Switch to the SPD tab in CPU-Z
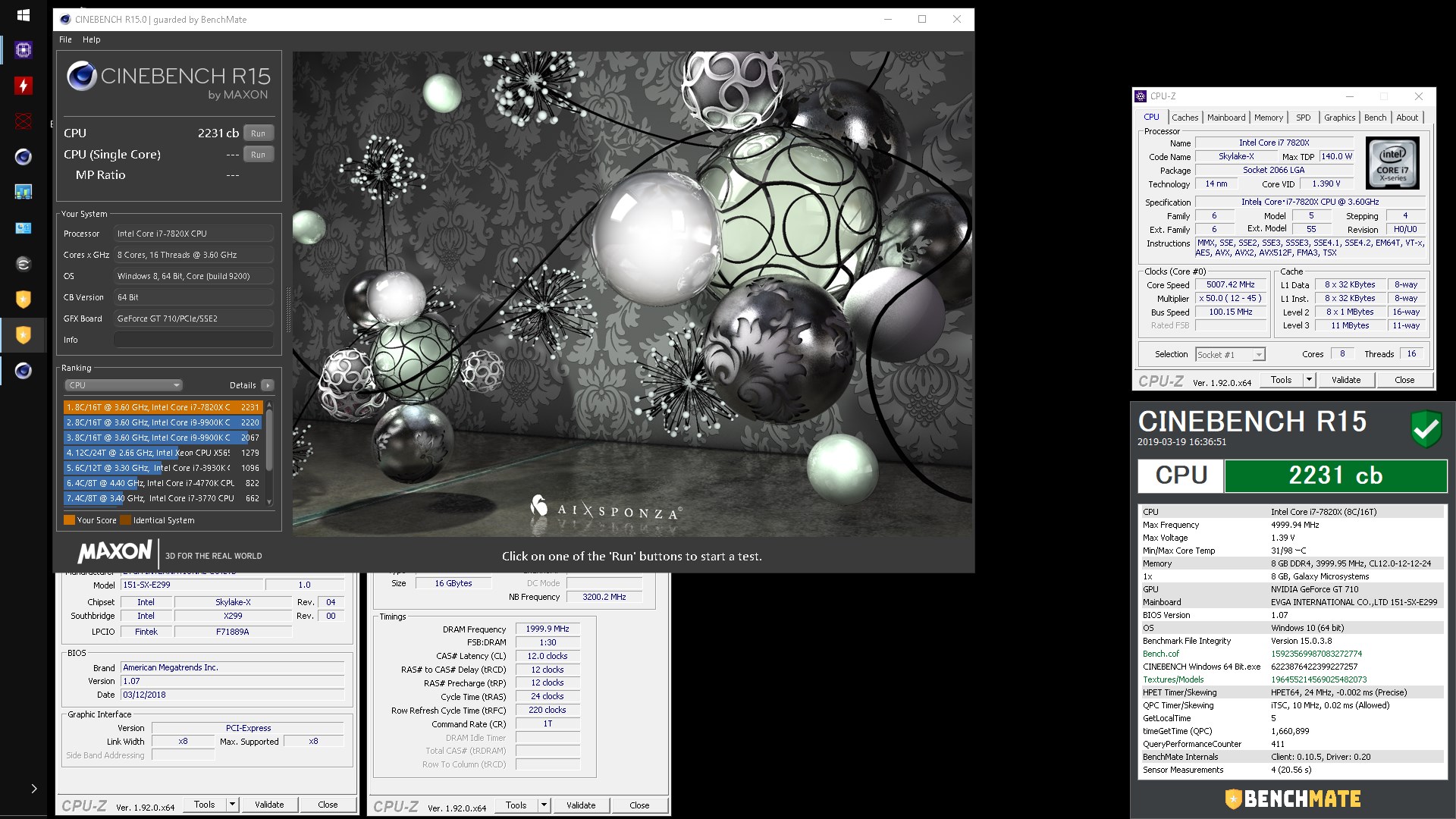This screenshot has width=1456, height=819. click(1303, 118)
